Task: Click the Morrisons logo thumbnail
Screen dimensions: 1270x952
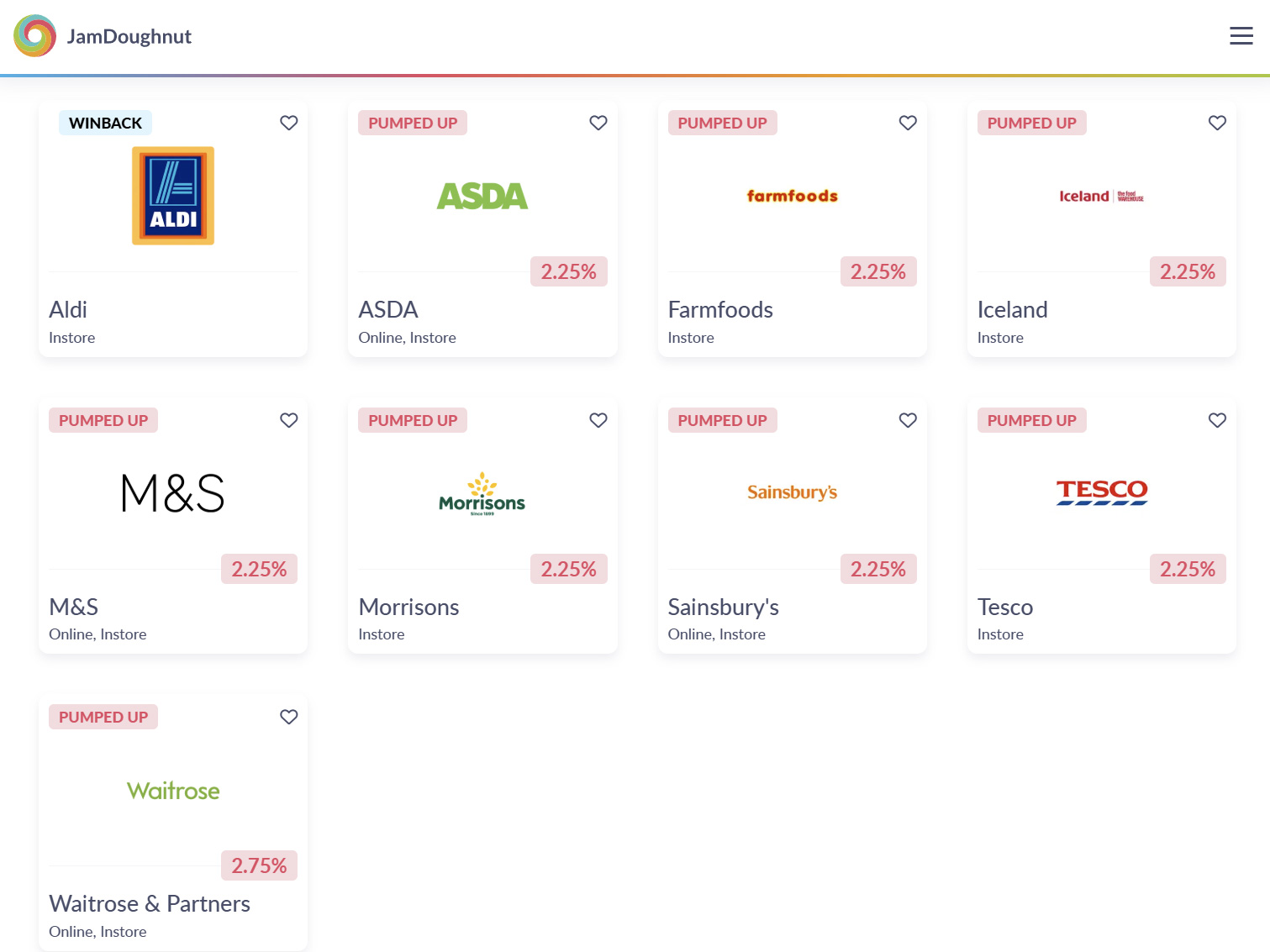Action: point(482,493)
